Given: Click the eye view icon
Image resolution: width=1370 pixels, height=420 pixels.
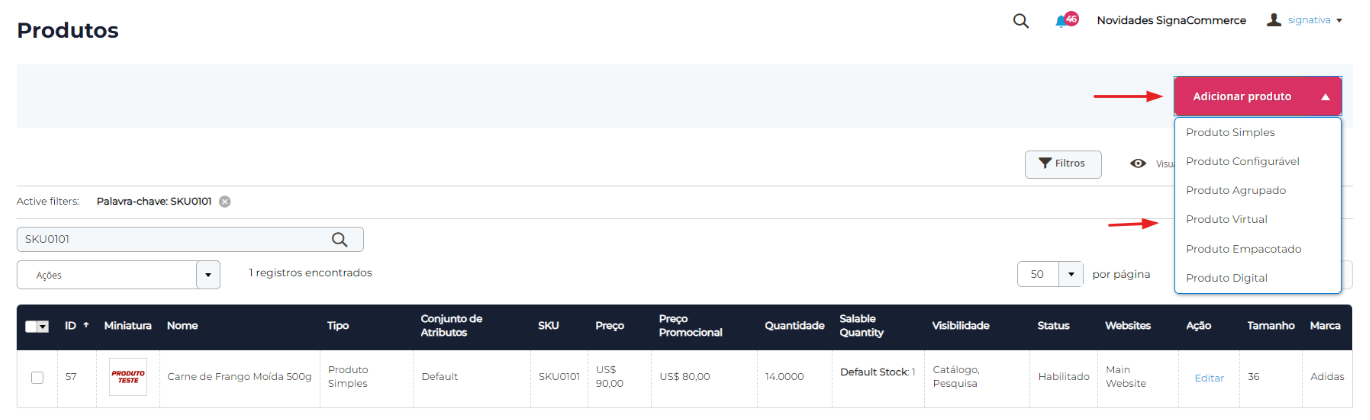Looking at the screenshot, I should tap(1138, 164).
